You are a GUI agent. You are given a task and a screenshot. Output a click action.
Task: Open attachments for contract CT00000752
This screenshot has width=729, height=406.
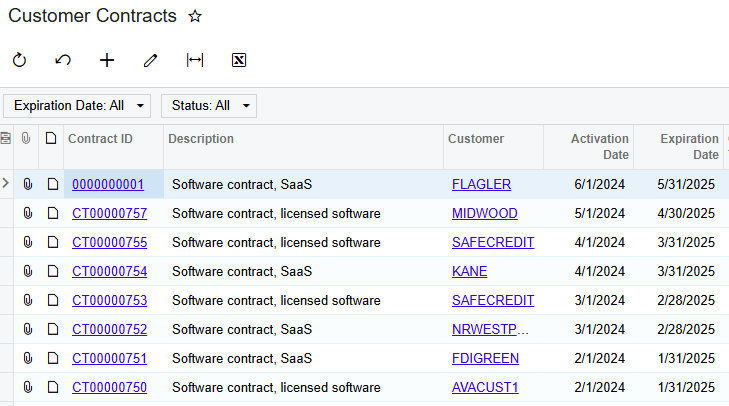click(x=28, y=329)
